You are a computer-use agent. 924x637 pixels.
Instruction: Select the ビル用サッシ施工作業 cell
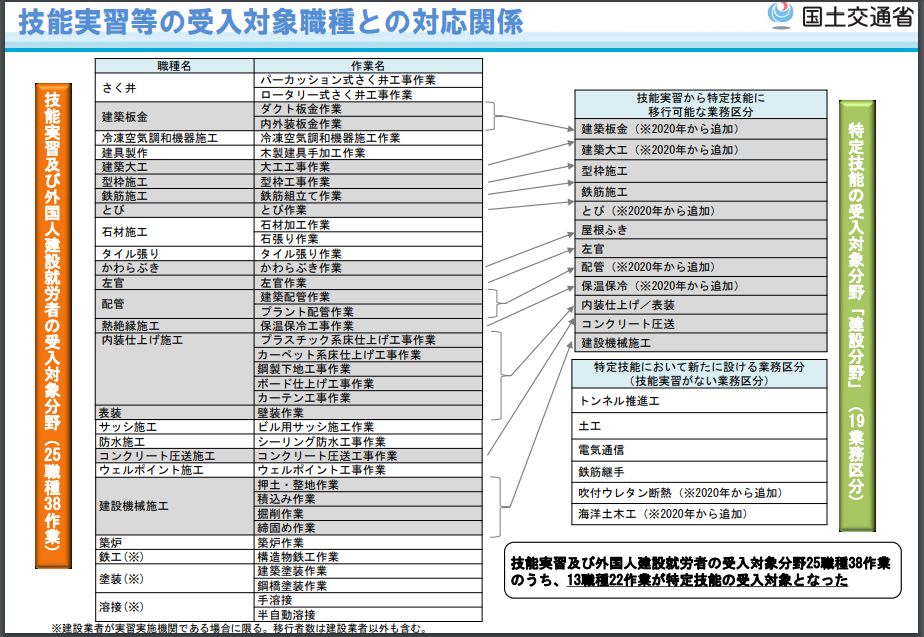coord(368,427)
